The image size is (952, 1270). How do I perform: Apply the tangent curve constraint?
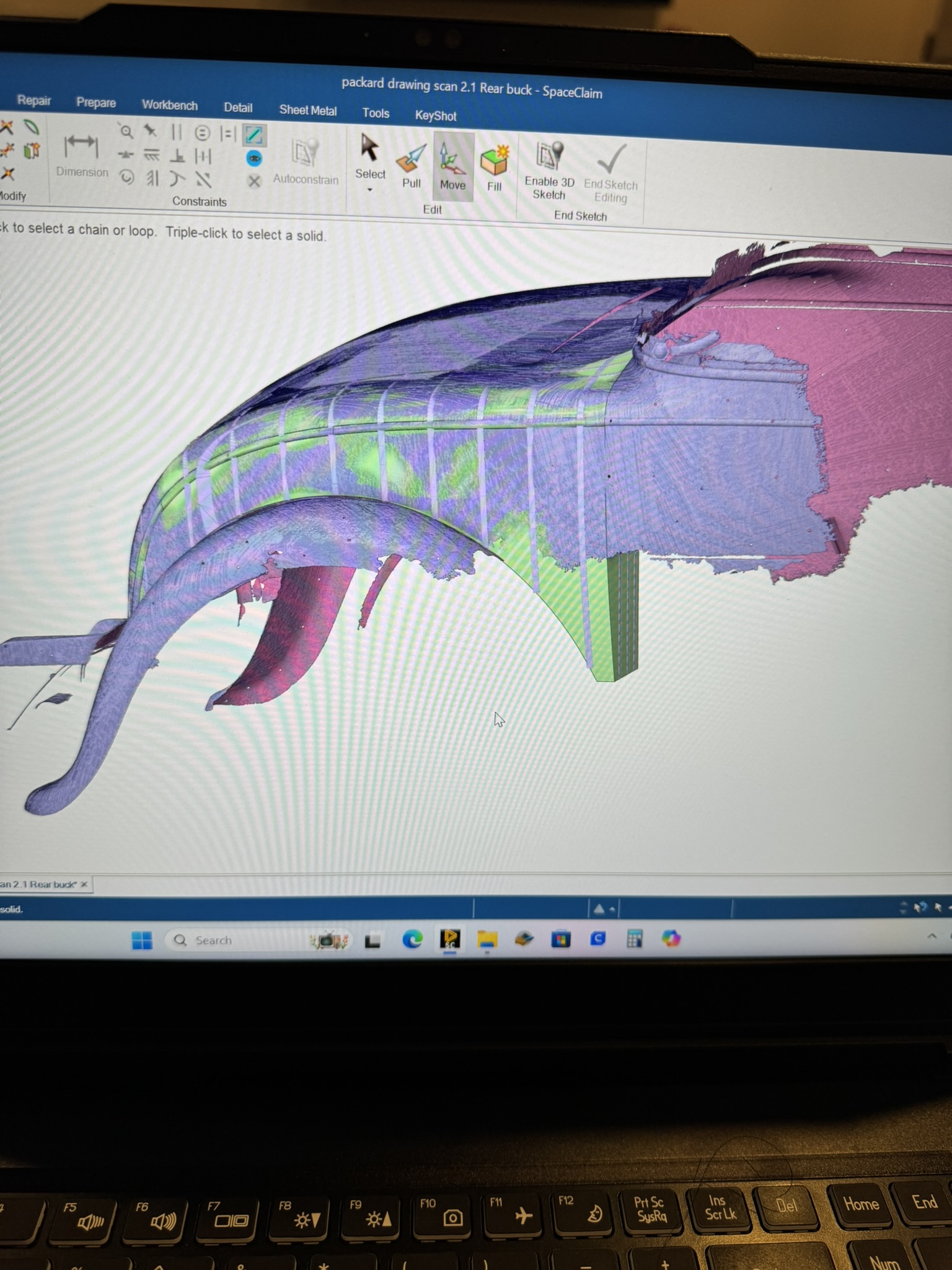point(177,179)
